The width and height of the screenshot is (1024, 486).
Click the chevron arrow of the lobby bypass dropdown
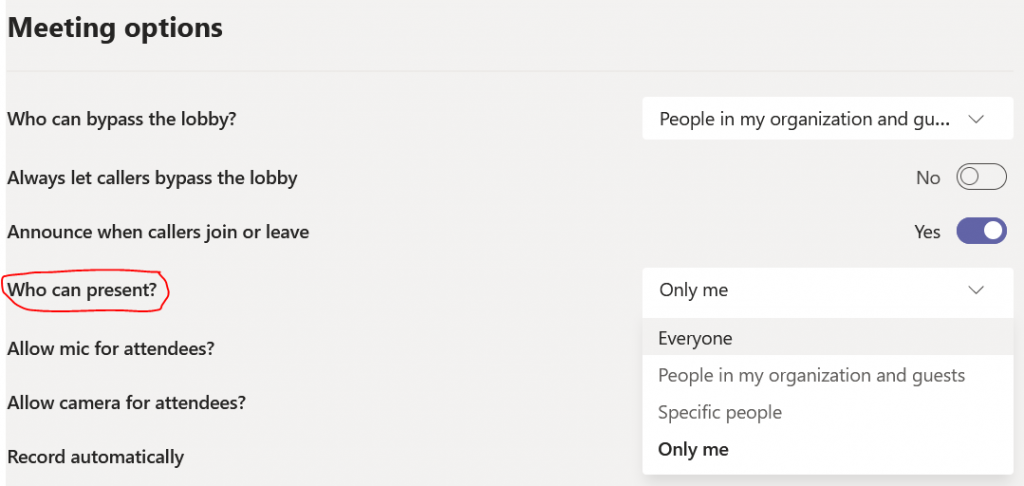tap(976, 119)
